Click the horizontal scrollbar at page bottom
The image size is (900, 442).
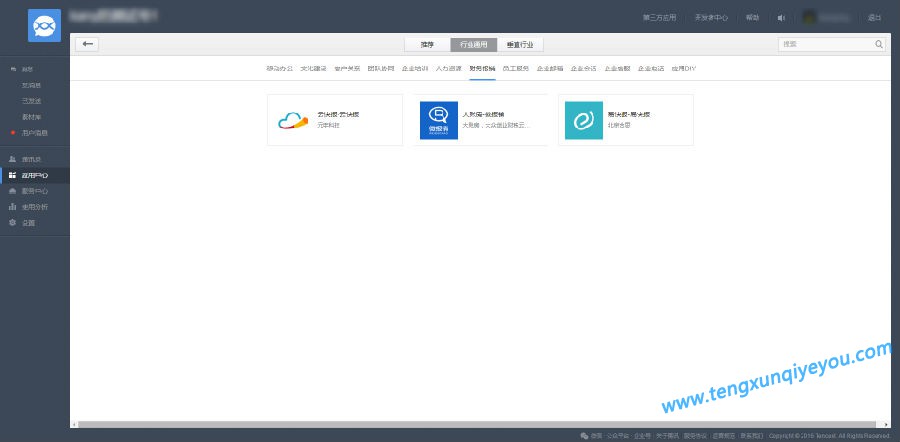(x=477, y=425)
